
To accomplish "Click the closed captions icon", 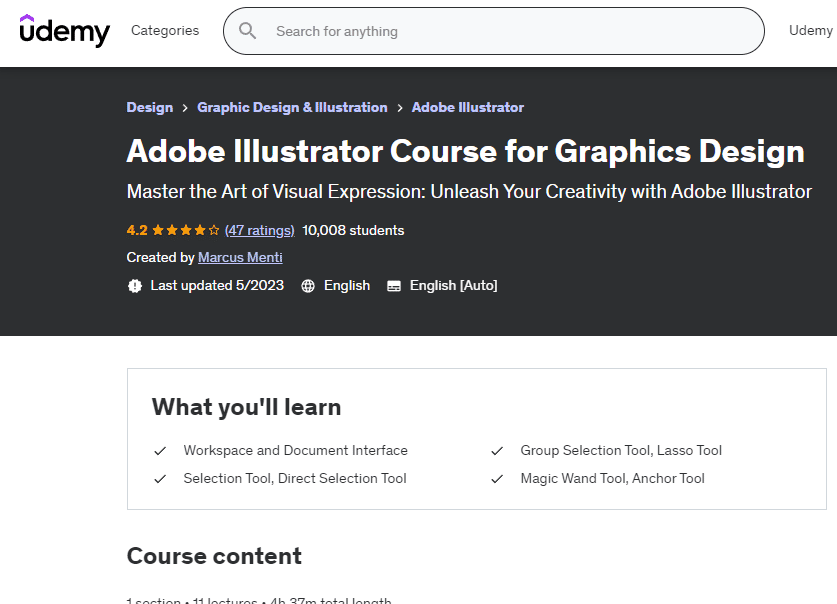I will (x=394, y=286).
